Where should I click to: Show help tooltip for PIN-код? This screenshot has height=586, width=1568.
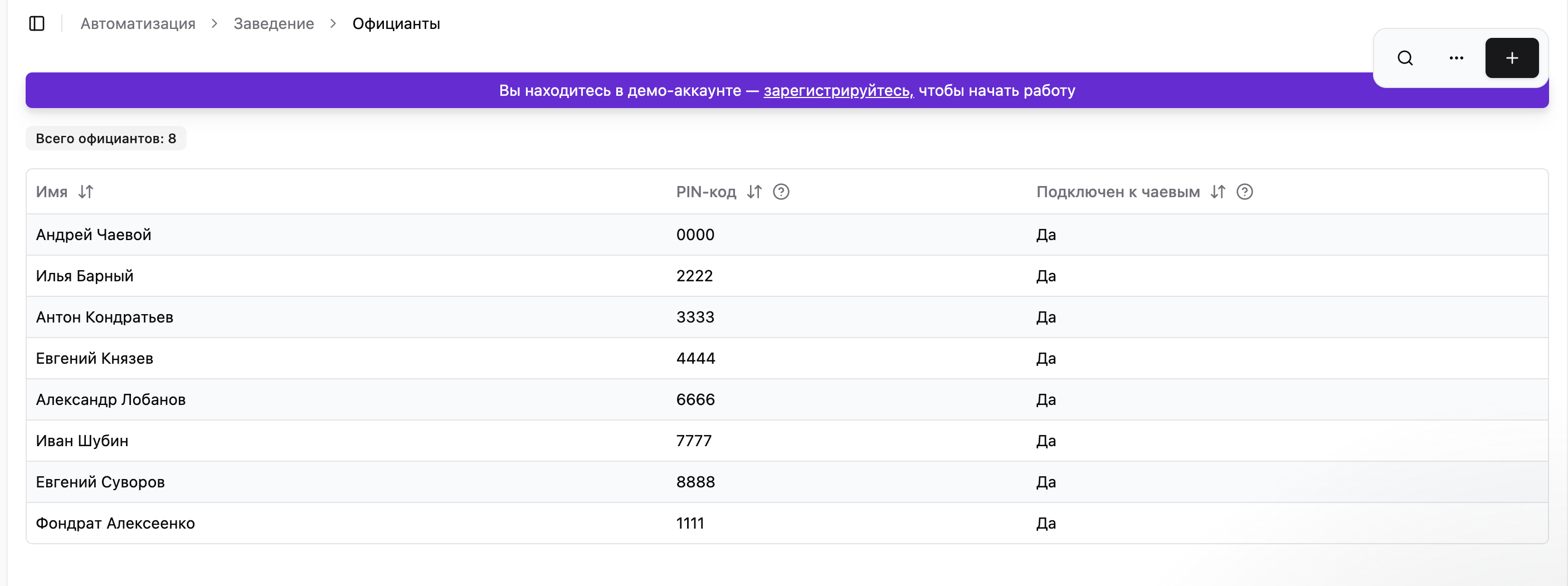pos(781,192)
